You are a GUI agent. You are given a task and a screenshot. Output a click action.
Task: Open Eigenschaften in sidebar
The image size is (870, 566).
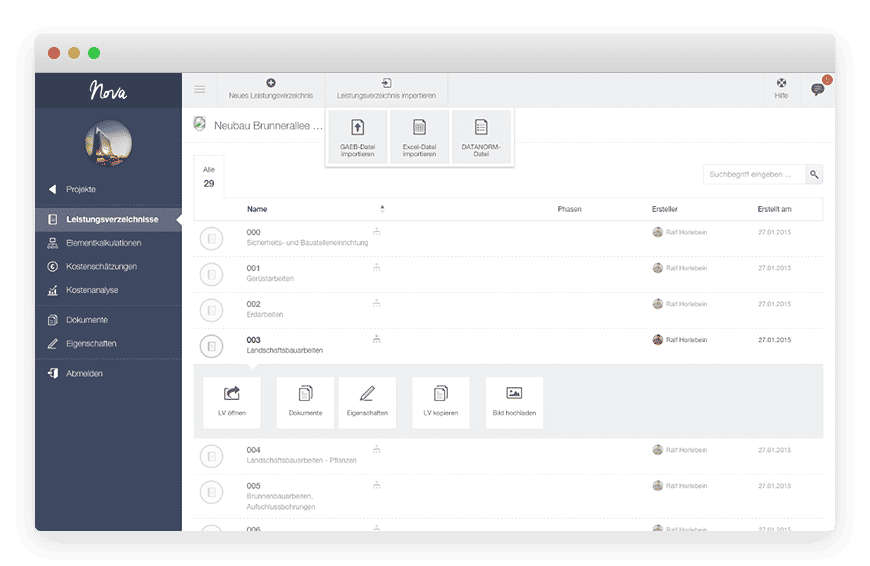(82, 344)
